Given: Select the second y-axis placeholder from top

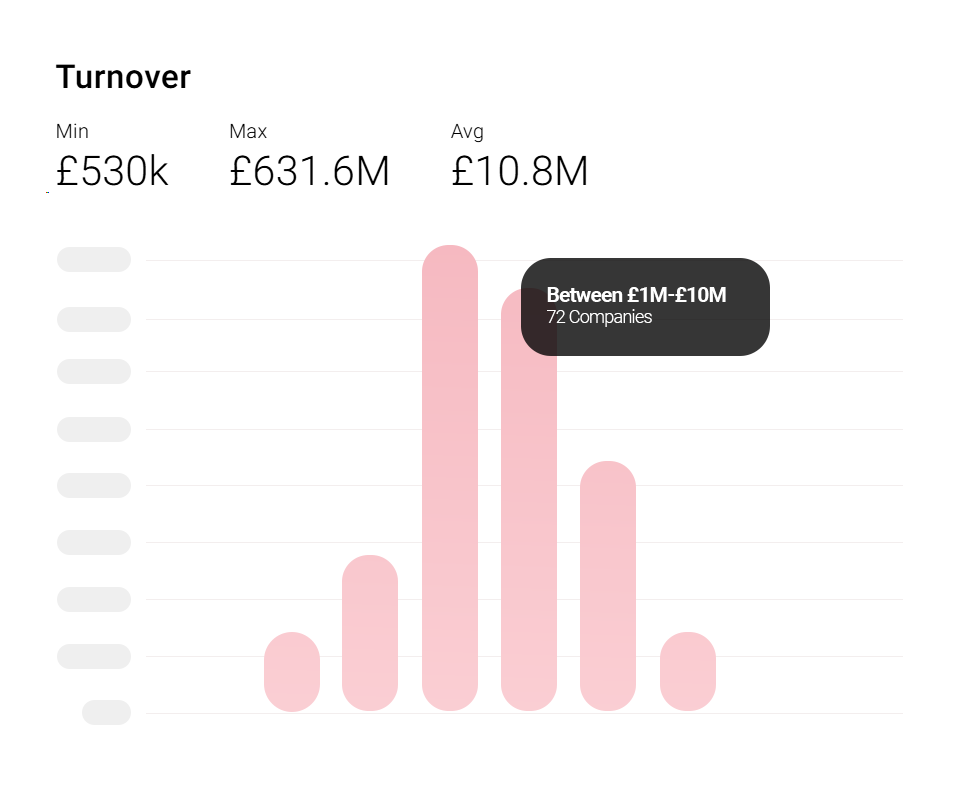Looking at the screenshot, I should point(94,319).
